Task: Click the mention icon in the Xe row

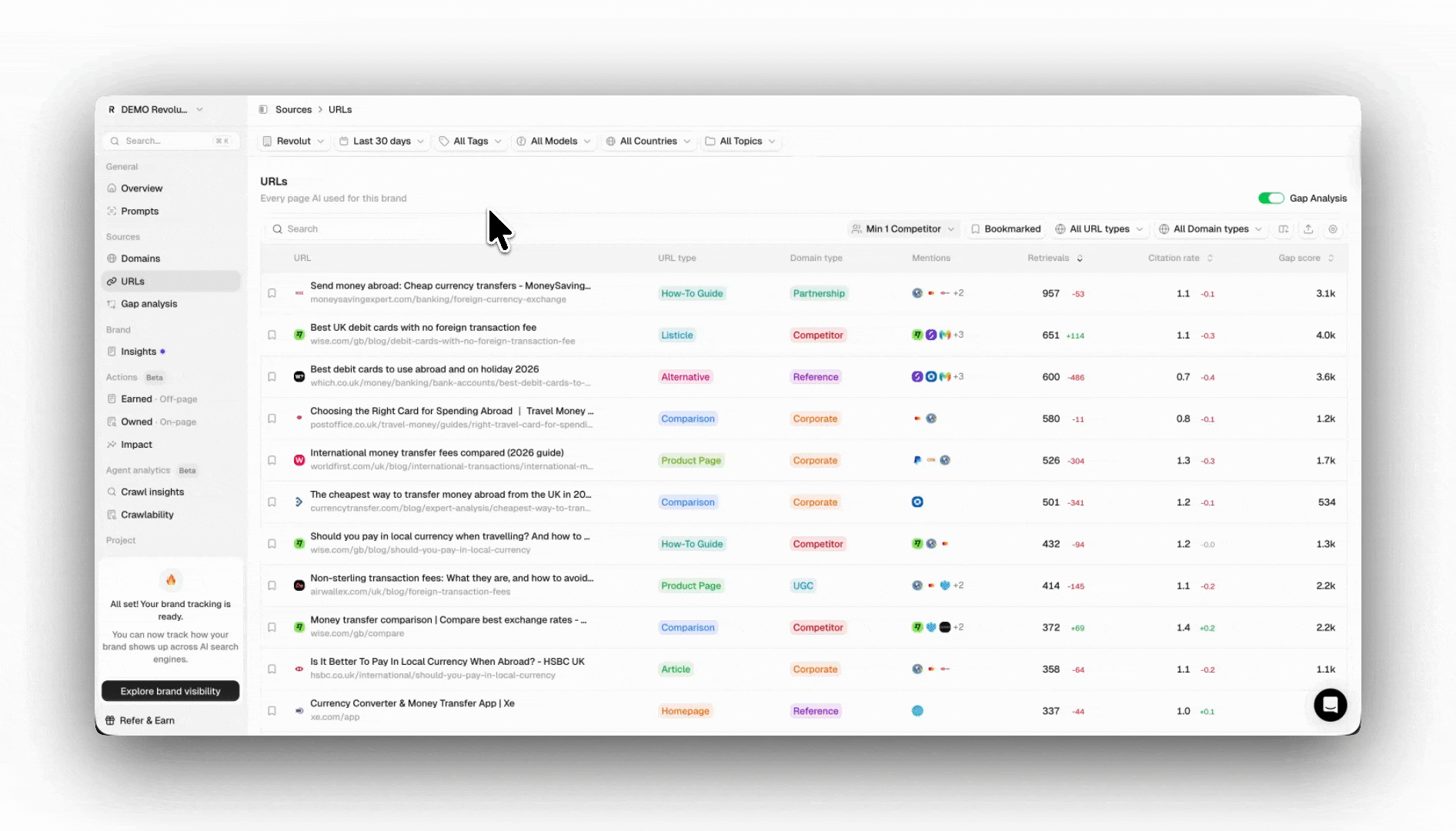Action: 917,711
